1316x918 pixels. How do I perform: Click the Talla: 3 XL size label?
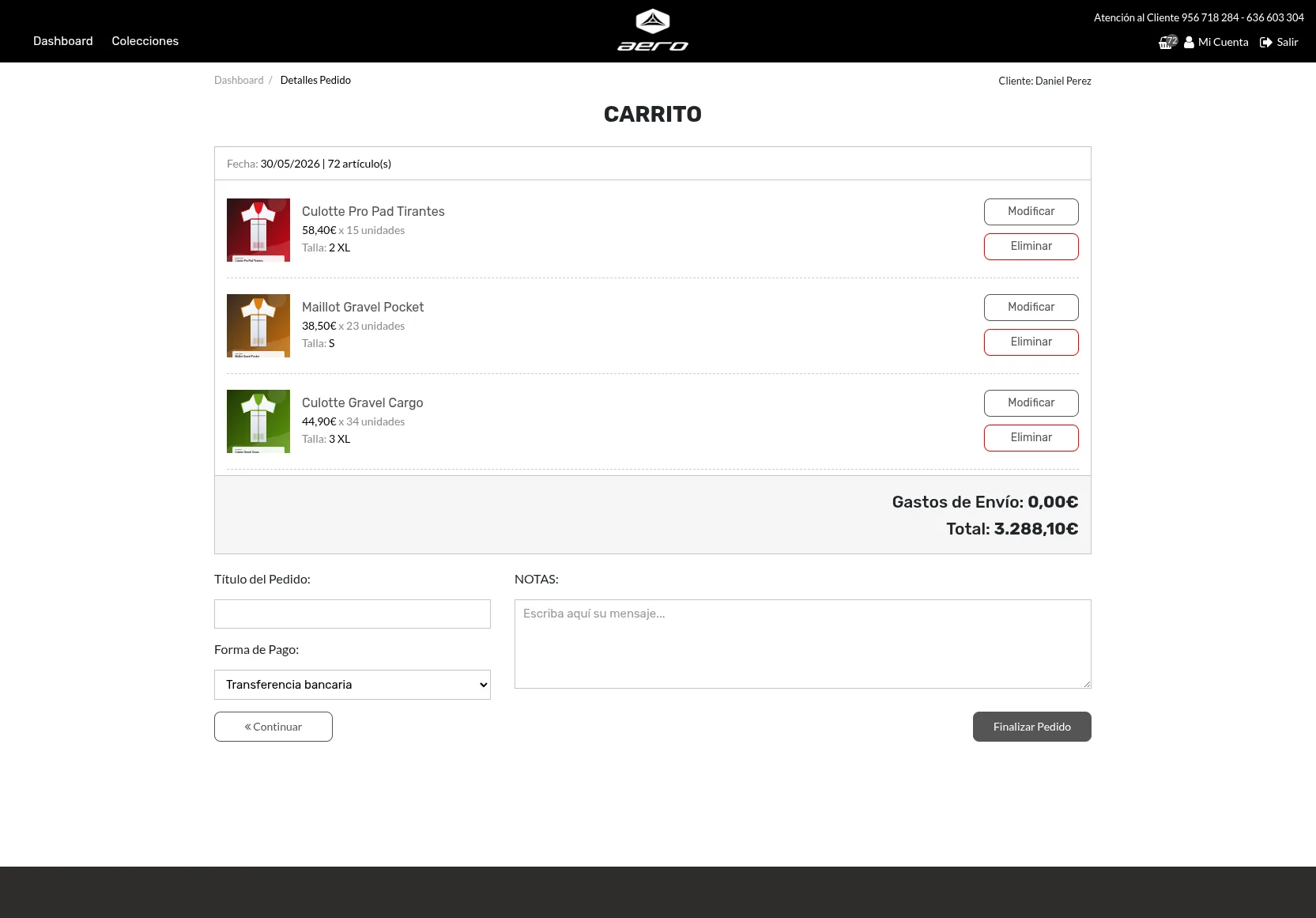(326, 440)
